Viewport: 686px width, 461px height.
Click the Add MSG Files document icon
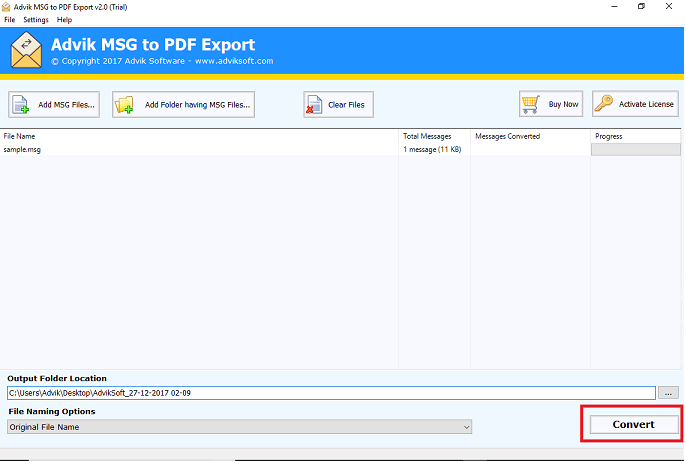click(x=21, y=105)
